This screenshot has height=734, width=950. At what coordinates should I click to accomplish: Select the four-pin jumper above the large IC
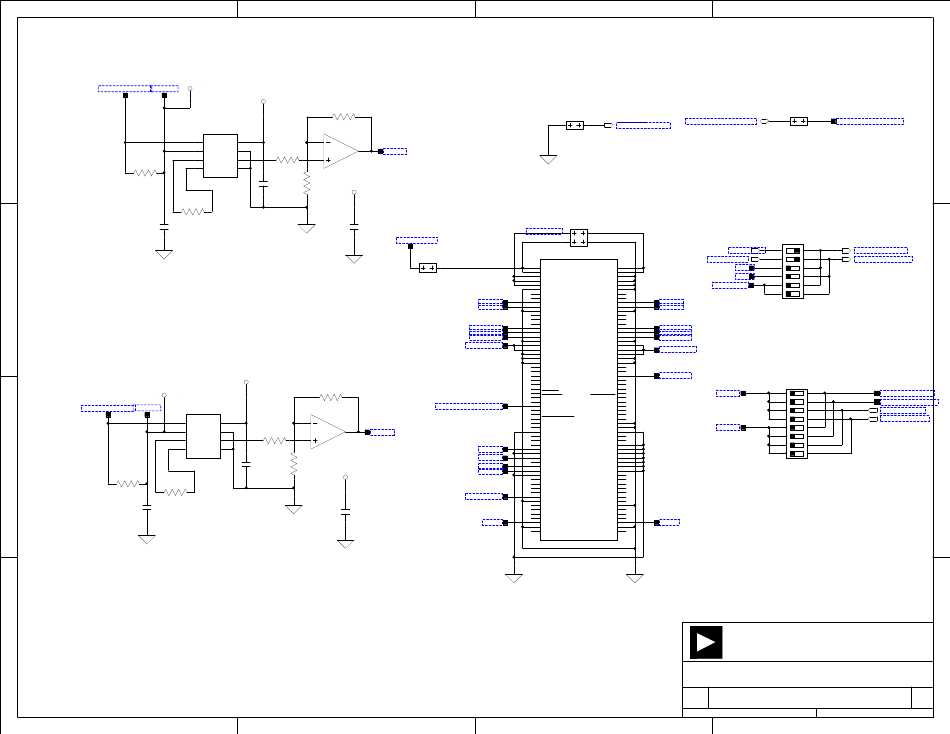point(578,238)
